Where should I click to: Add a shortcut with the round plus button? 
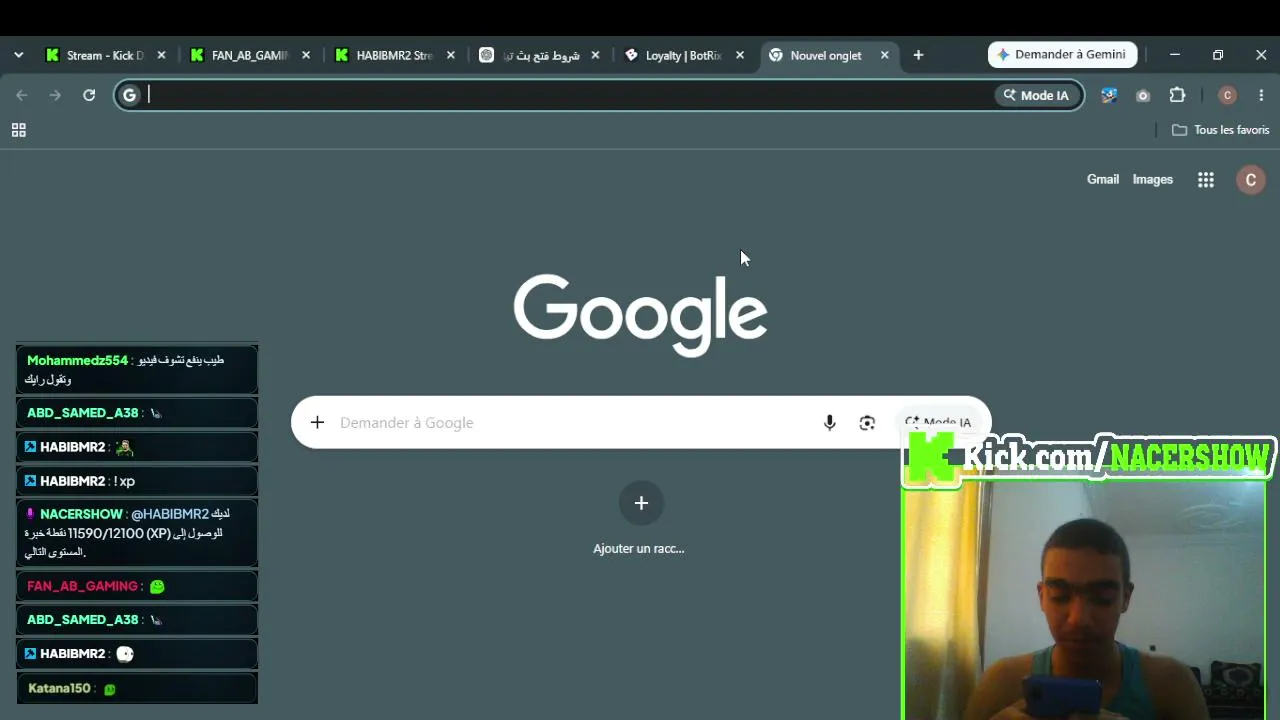coord(641,503)
